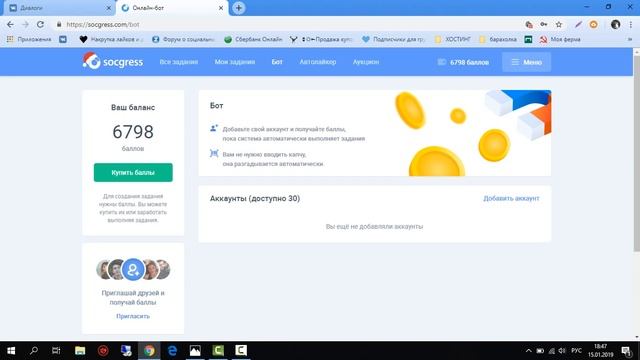
Task: Open the 'Накрутка лайков' bookmark
Action: [x=111, y=39]
